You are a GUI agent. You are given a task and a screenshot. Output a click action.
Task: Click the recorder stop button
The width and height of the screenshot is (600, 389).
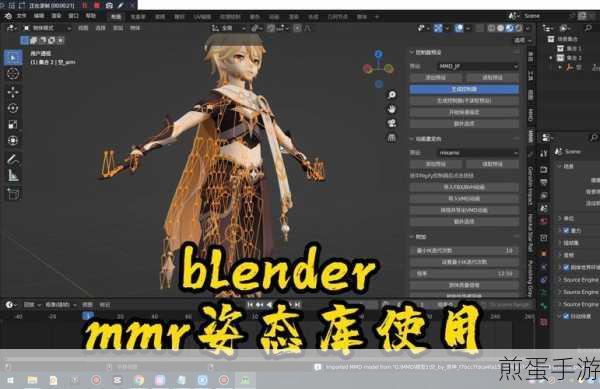coord(97,6)
